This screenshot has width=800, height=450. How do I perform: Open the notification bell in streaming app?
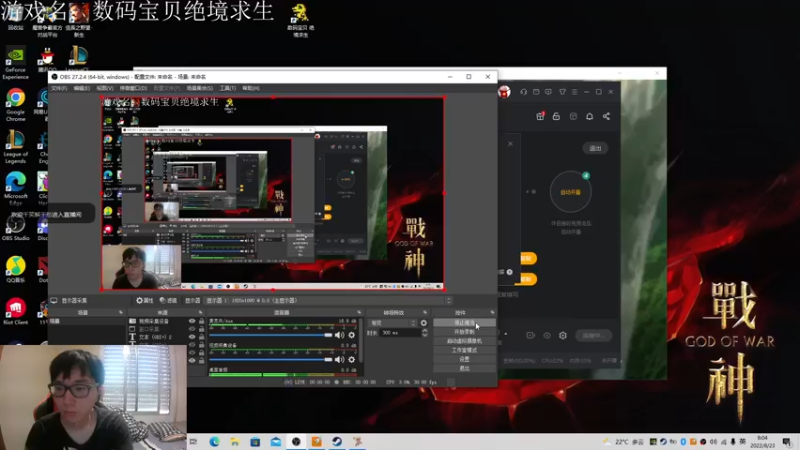(x=589, y=116)
